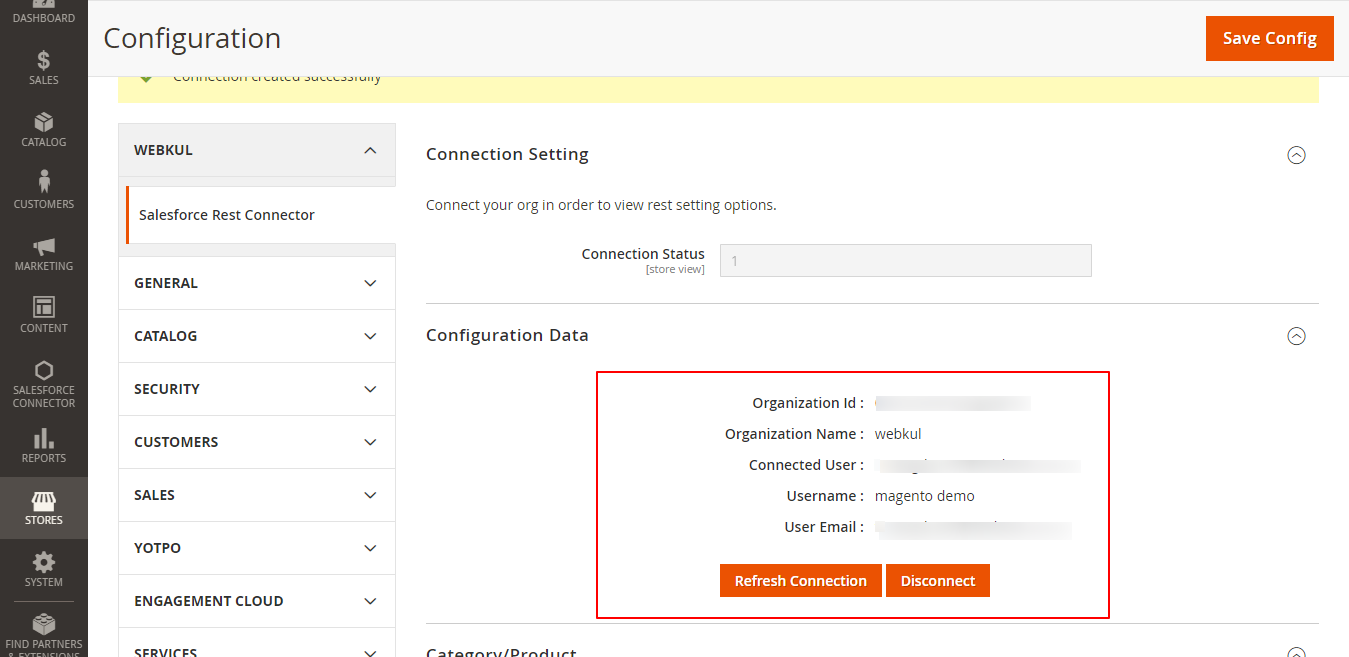Click the Connection Status field

pos(906,261)
